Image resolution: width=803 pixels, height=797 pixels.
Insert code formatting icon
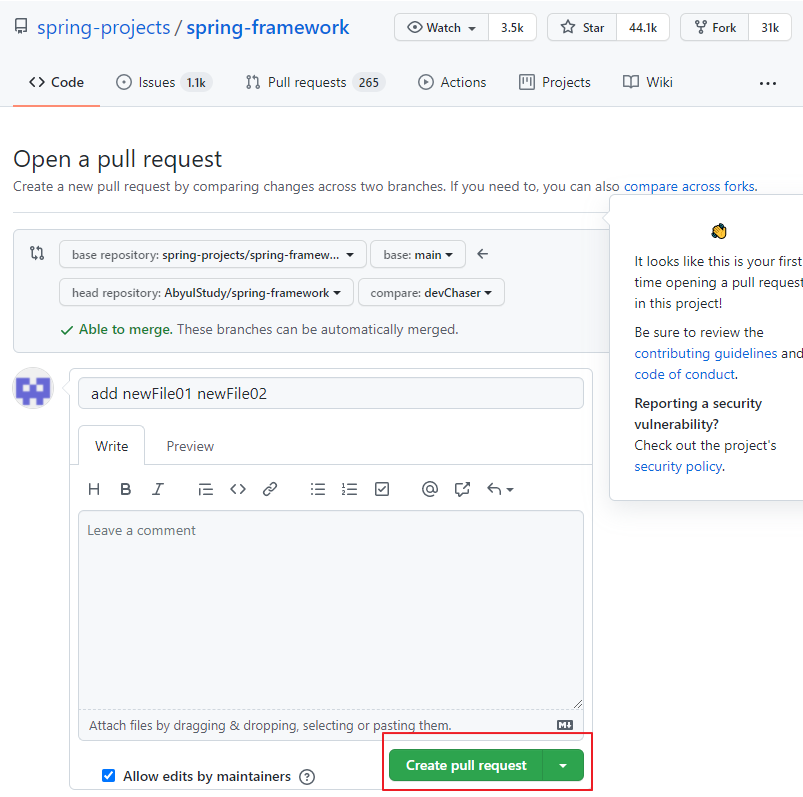(x=238, y=489)
